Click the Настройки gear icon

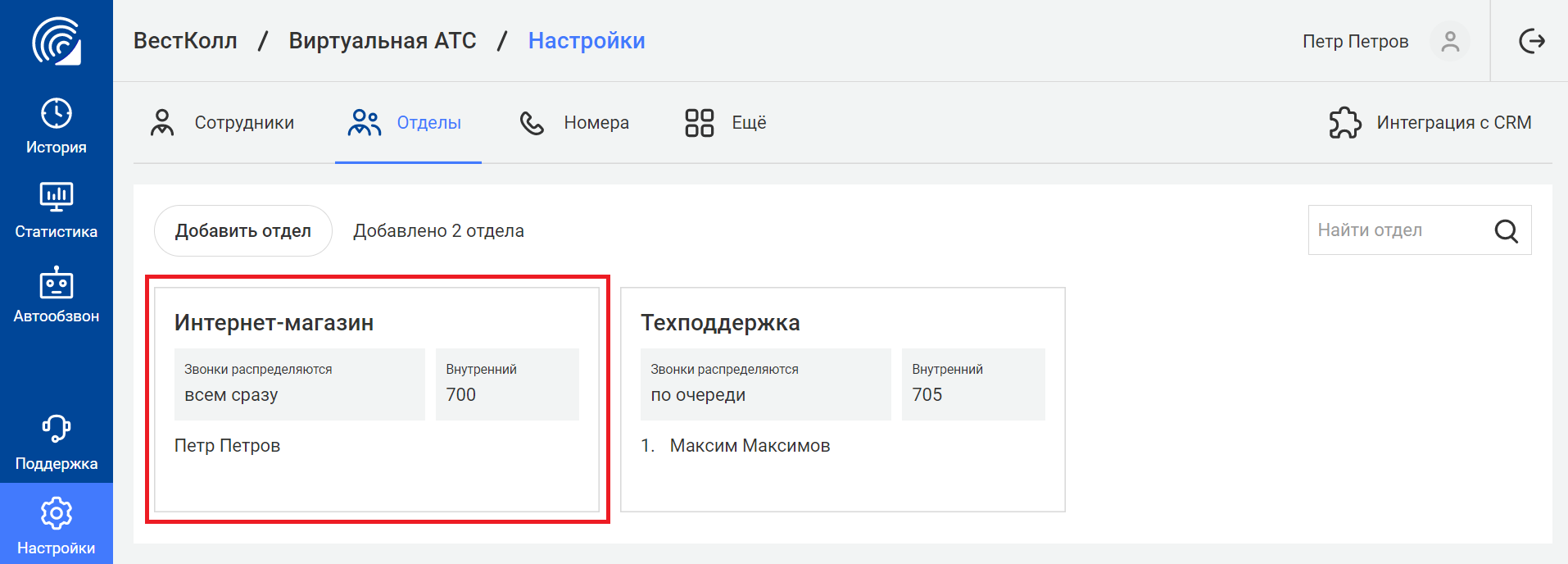click(57, 513)
